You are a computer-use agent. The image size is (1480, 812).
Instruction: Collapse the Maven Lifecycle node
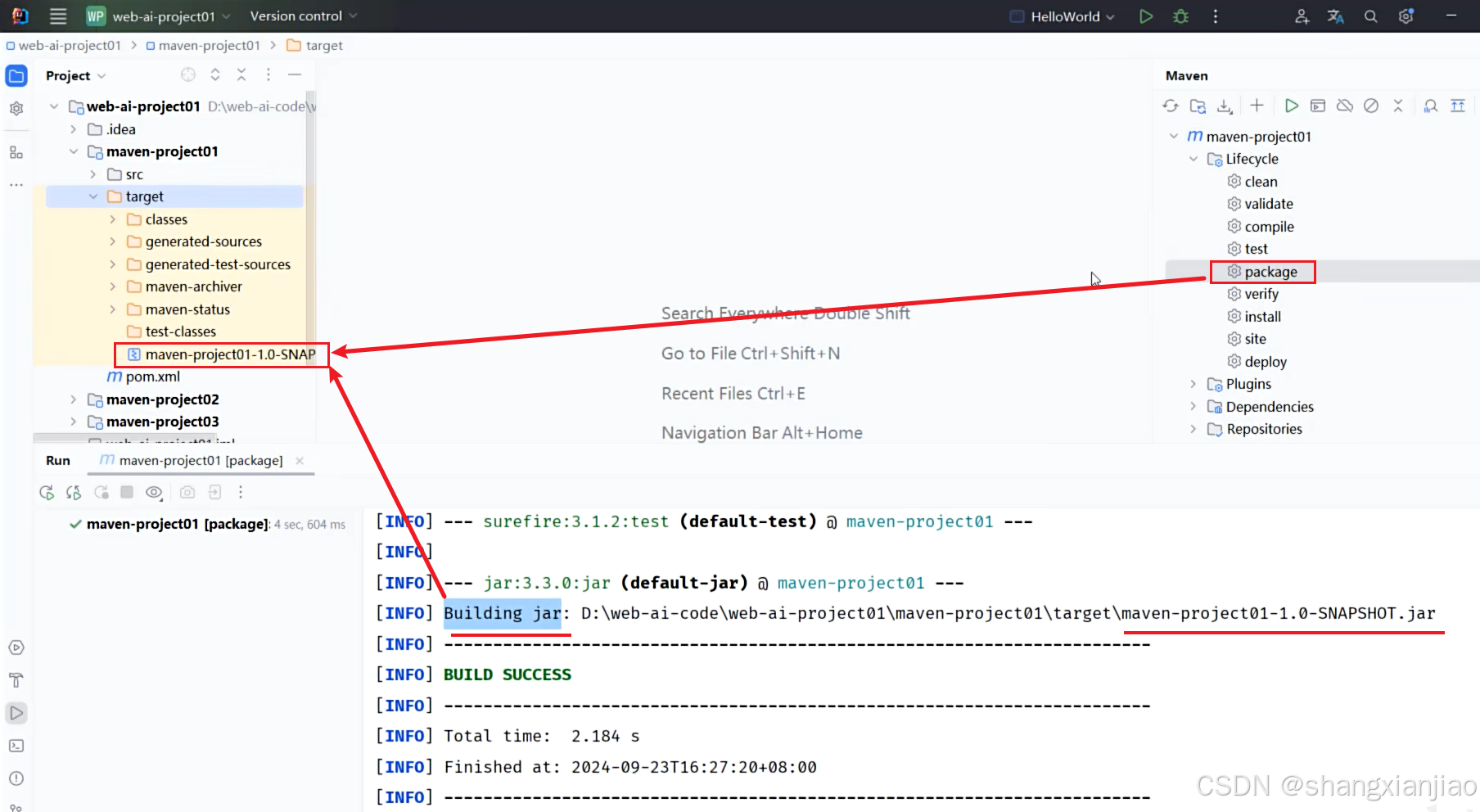click(1193, 159)
